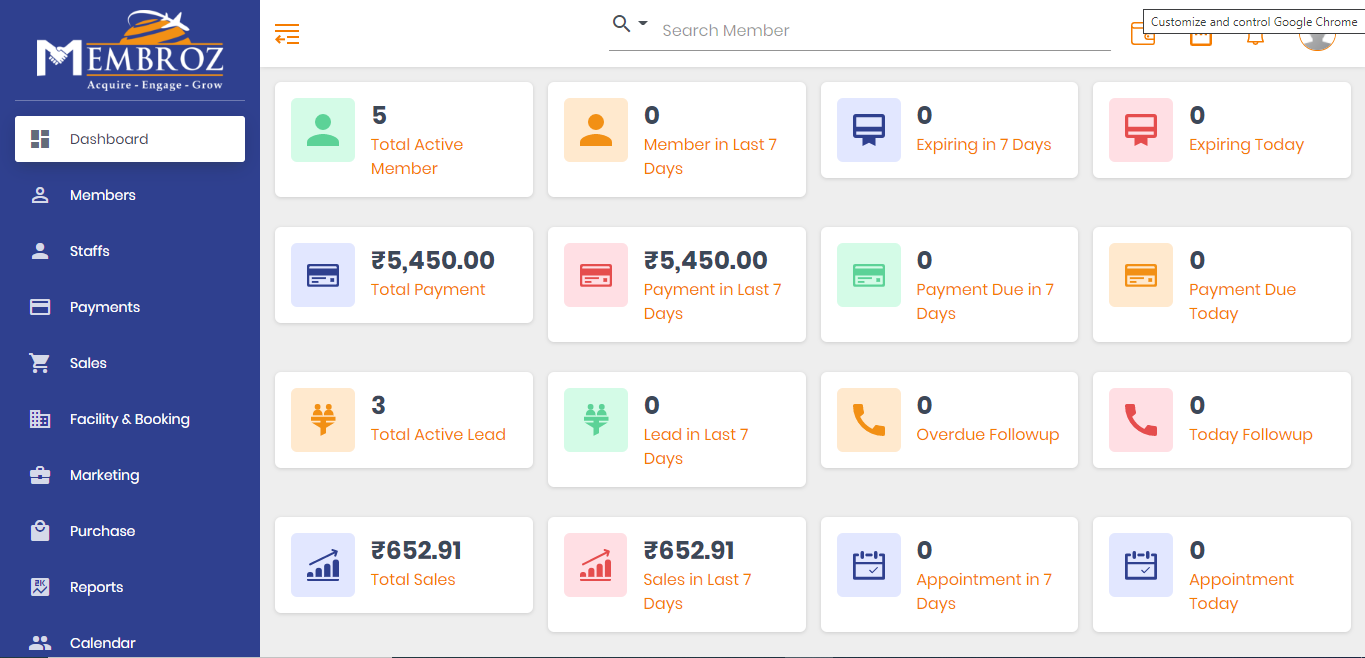Click the sales chart icon on Total Sales card
1365x658 pixels.
coord(322,565)
